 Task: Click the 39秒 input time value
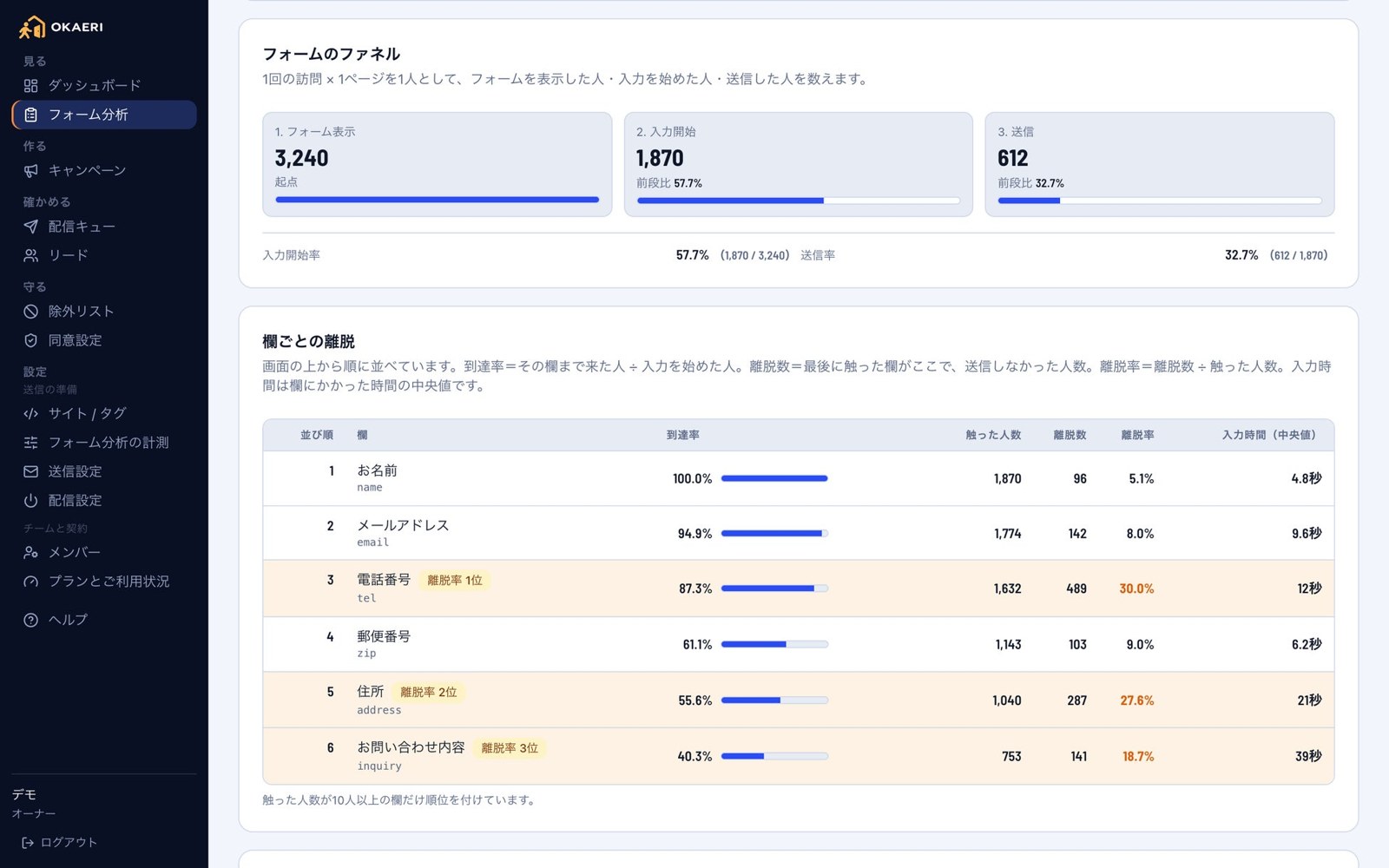(1308, 757)
